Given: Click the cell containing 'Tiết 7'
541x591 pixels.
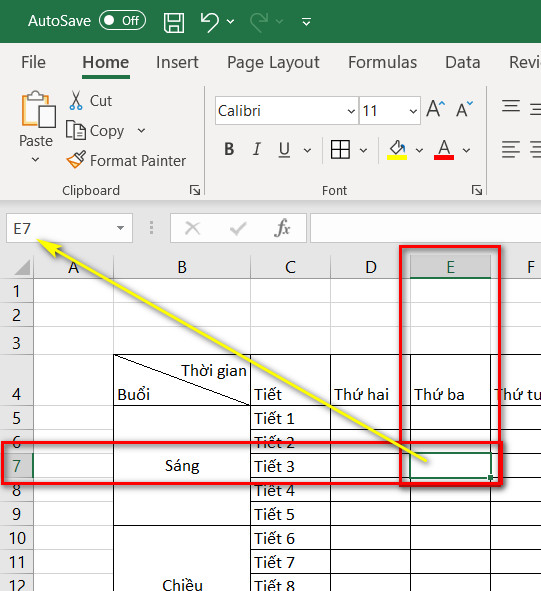Looking at the screenshot, I should point(290,562).
